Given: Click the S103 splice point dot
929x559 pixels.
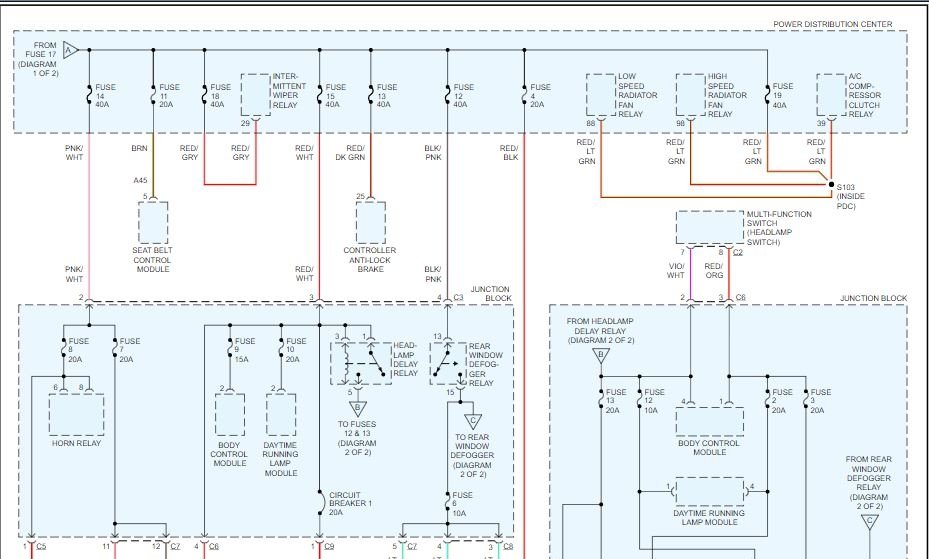Looking at the screenshot, I should pyautogui.click(x=831, y=185).
